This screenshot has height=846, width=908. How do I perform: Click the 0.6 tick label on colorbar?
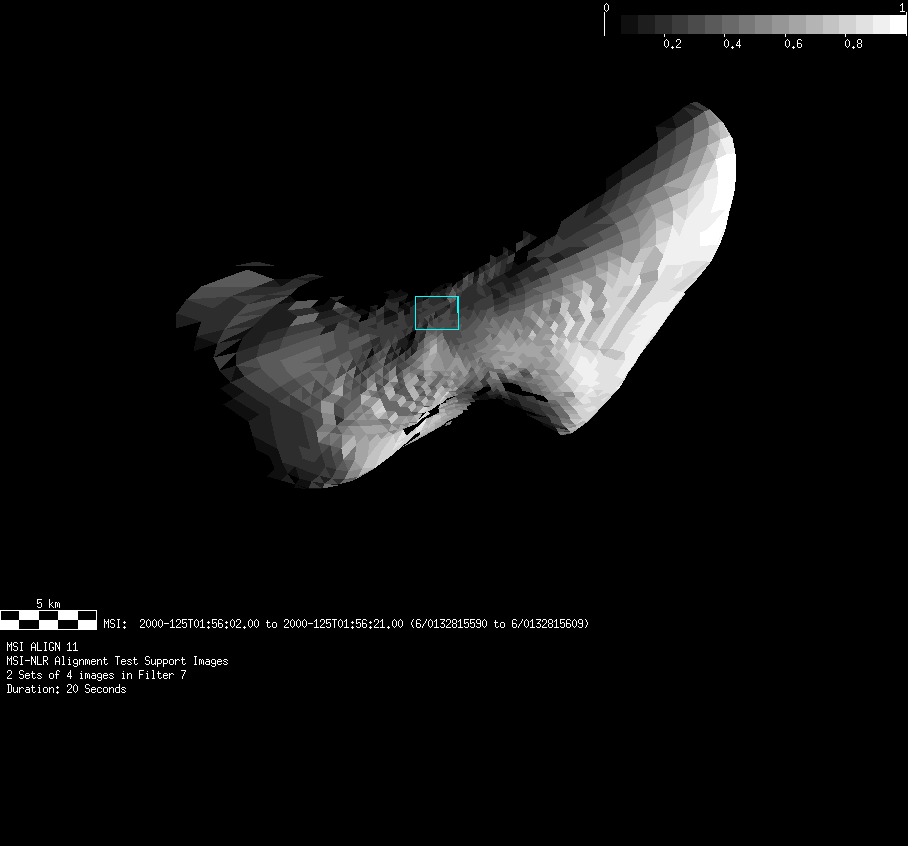click(792, 44)
